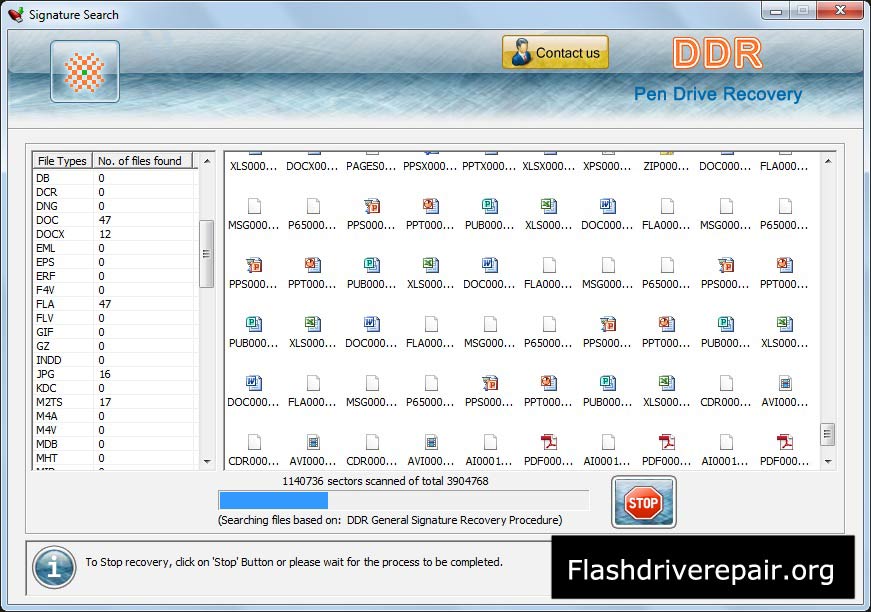Select the INDD file type row
This screenshot has width=871, height=612.
click(x=115, y=360)
